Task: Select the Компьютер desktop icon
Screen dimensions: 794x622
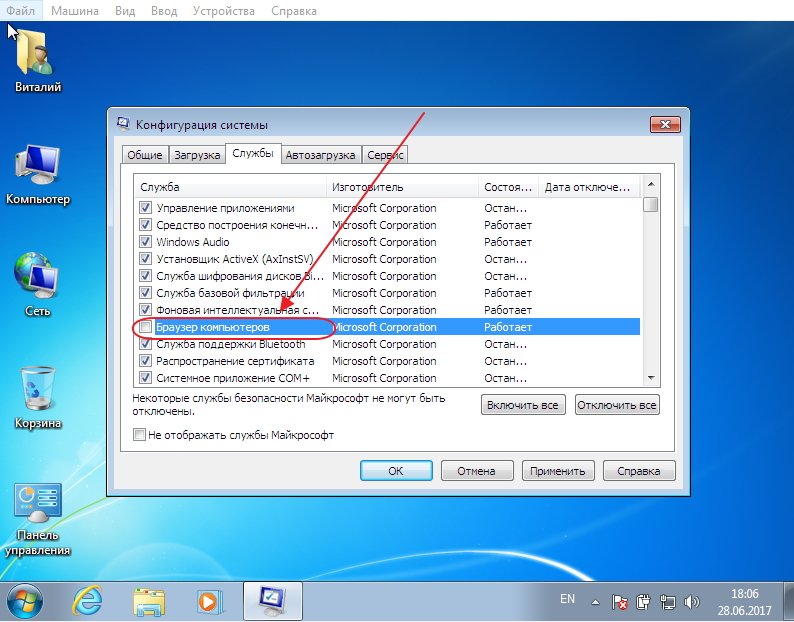Action: 37,174
